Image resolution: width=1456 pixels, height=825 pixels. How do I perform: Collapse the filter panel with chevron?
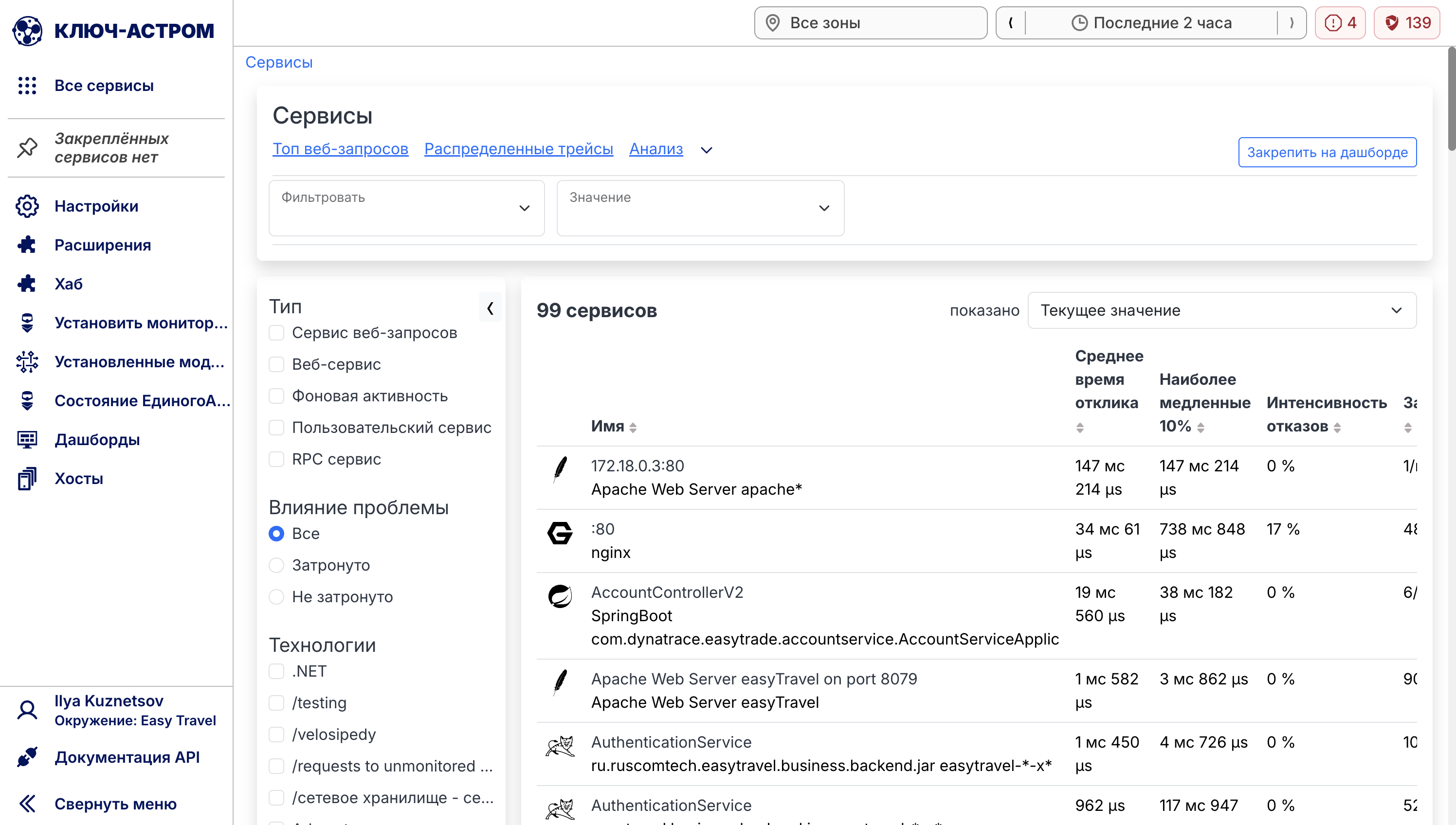490,308
